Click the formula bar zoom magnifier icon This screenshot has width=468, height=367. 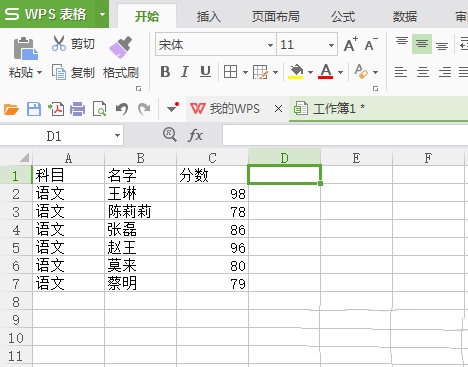pyautogui.click(x=170, y=135)
